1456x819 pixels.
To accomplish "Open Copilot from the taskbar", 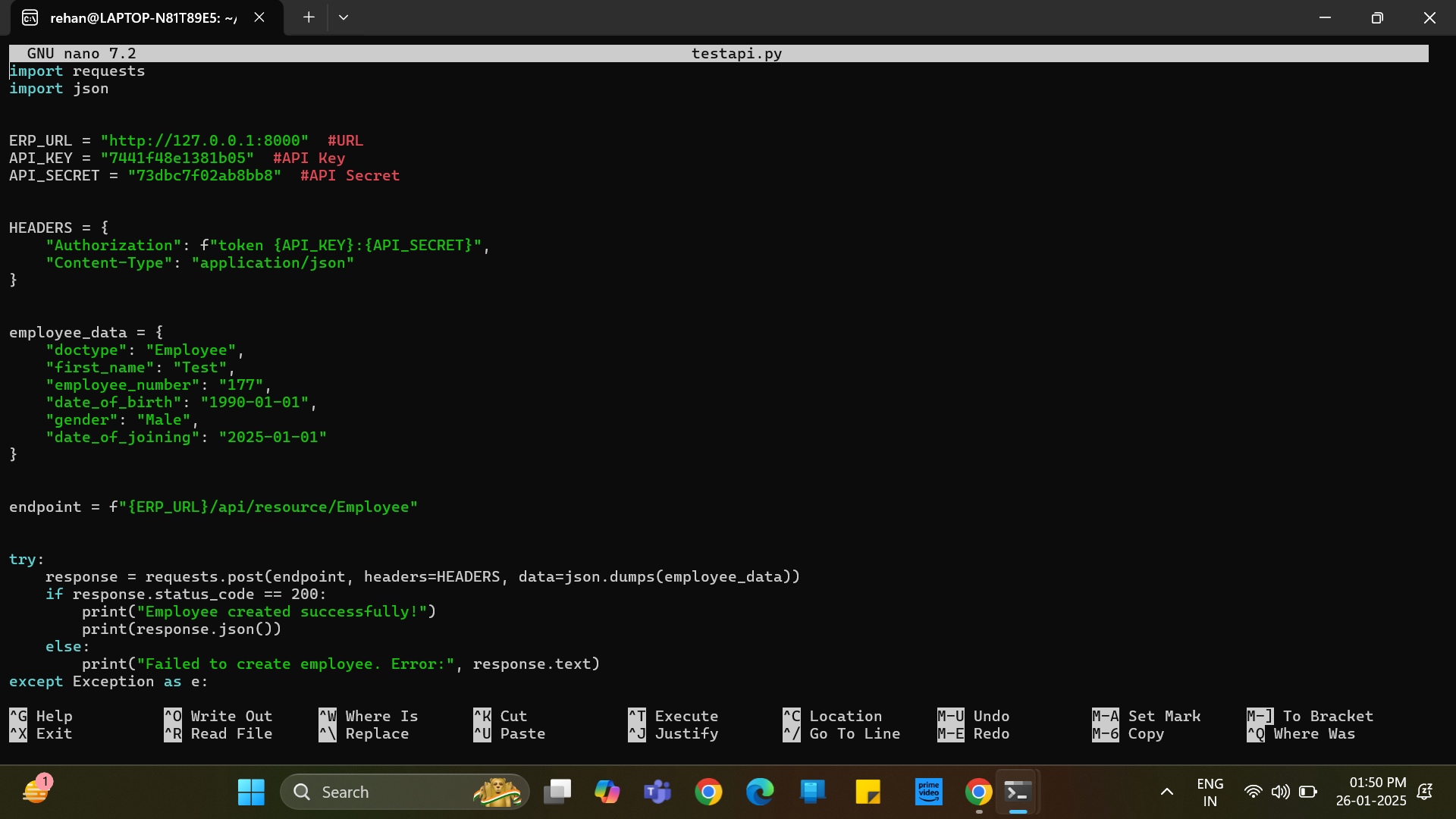I will [x=607, y=791].
